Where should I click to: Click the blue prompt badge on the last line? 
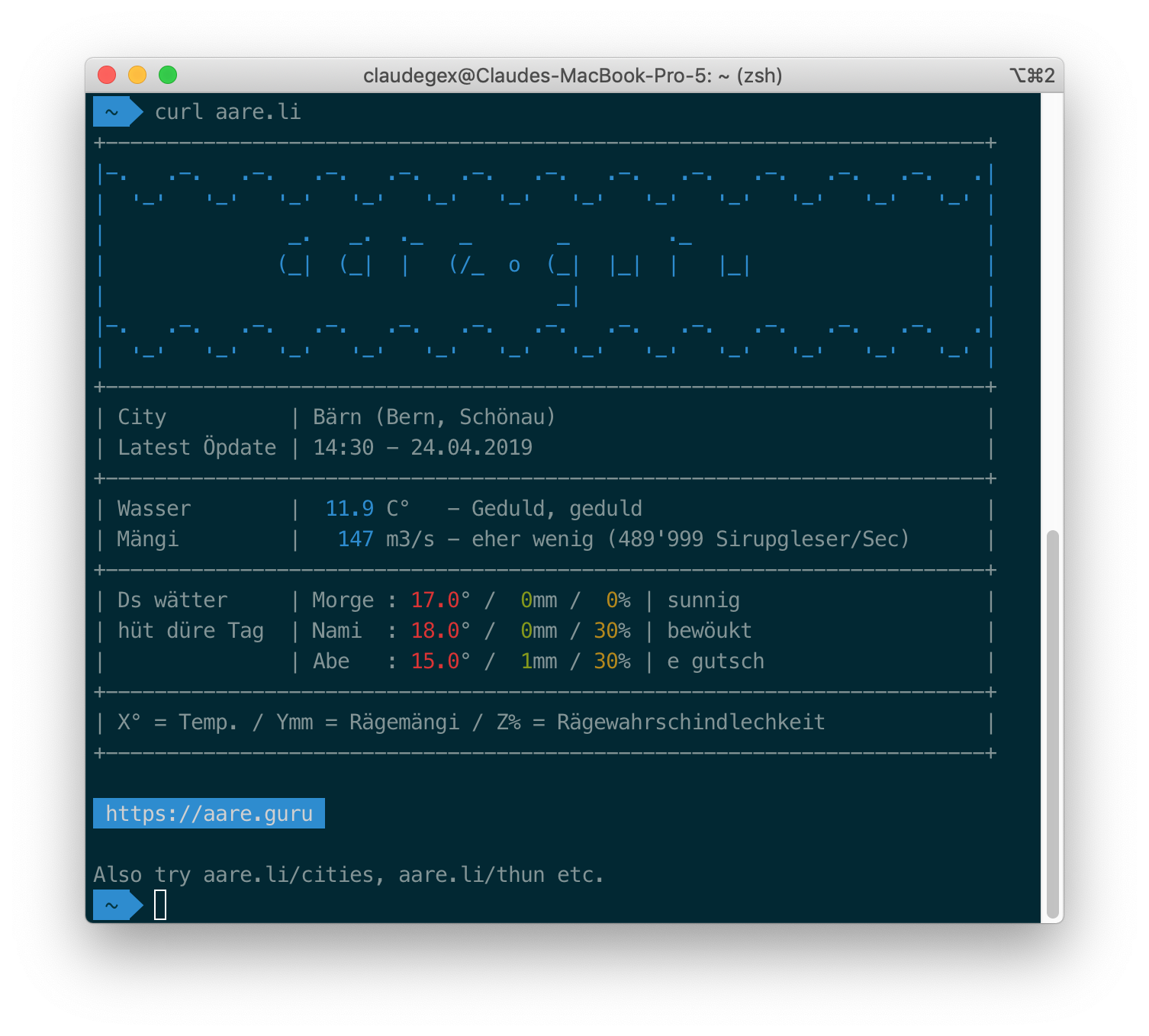click(x=117, y=905)
